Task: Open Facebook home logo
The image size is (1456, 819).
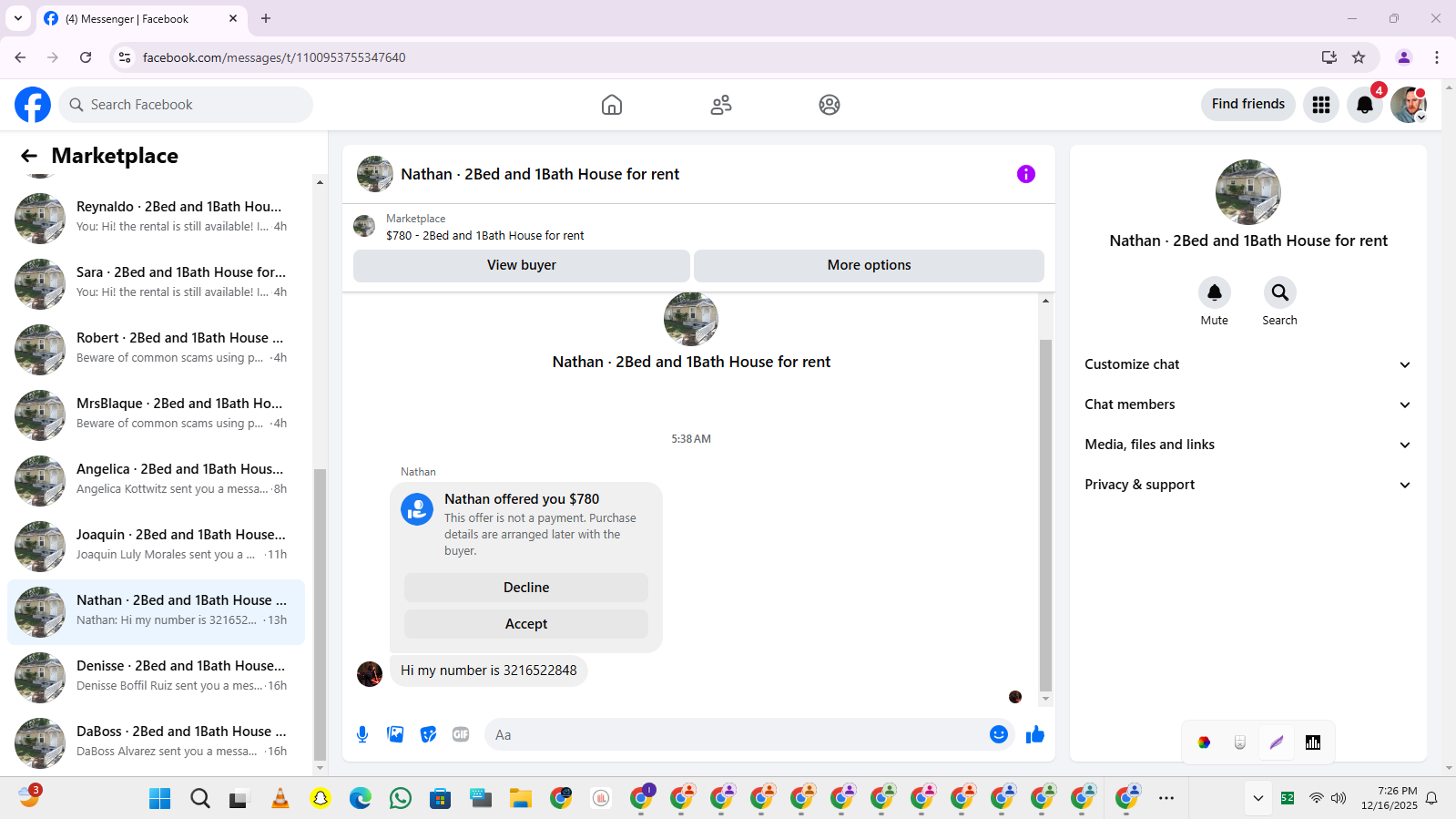Action: (x=33, y=105)
